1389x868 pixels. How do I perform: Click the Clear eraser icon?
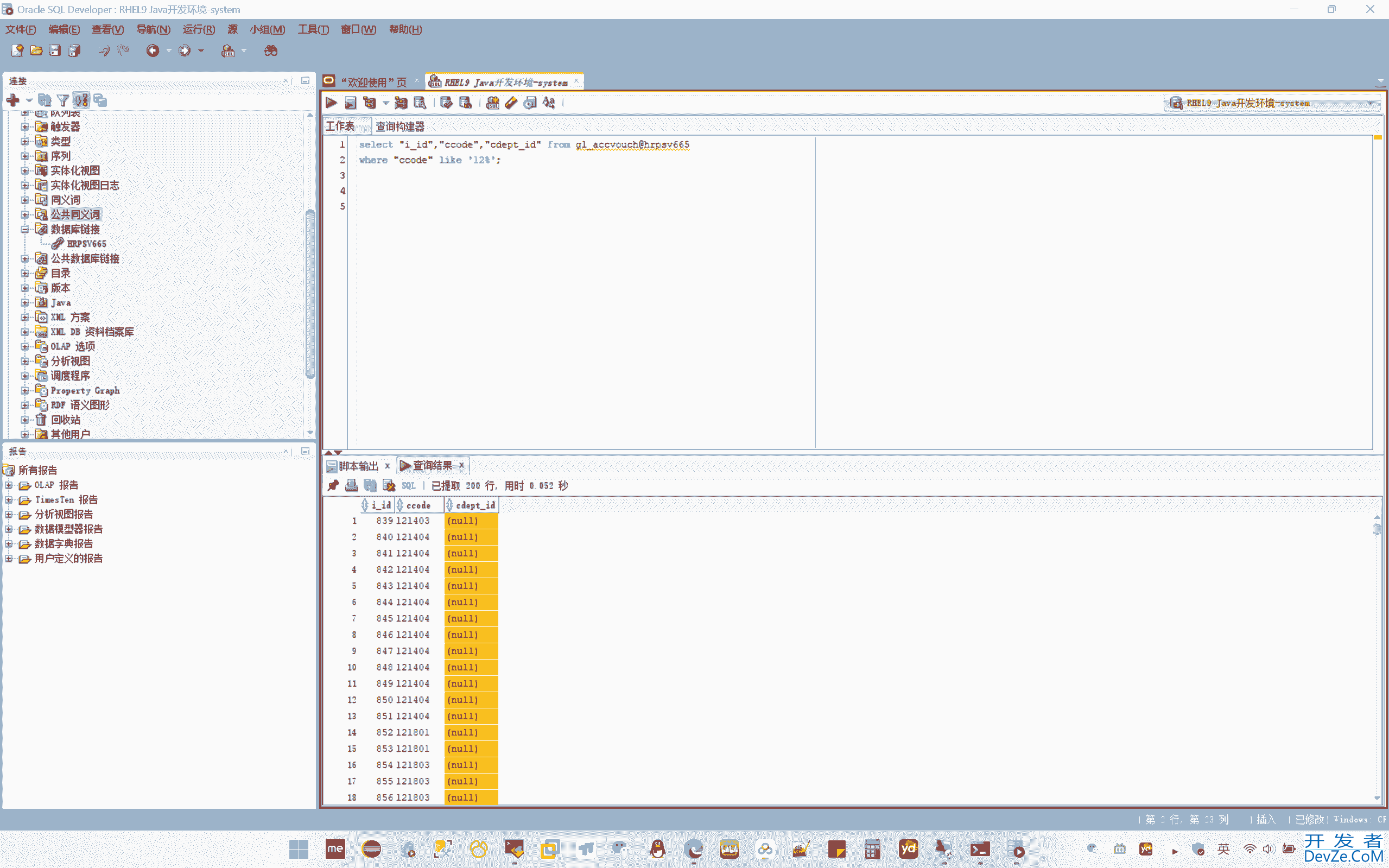click(511, 103)
